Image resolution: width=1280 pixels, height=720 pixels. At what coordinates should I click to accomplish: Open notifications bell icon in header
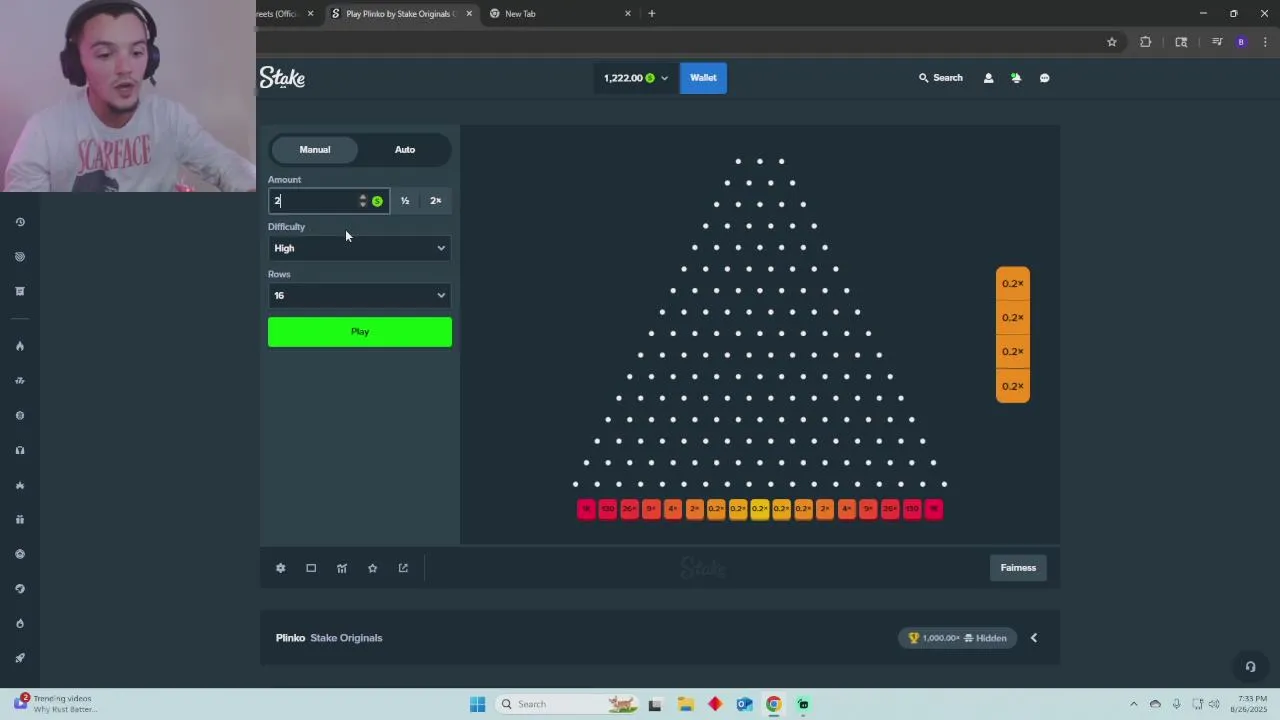[1016, 78]
